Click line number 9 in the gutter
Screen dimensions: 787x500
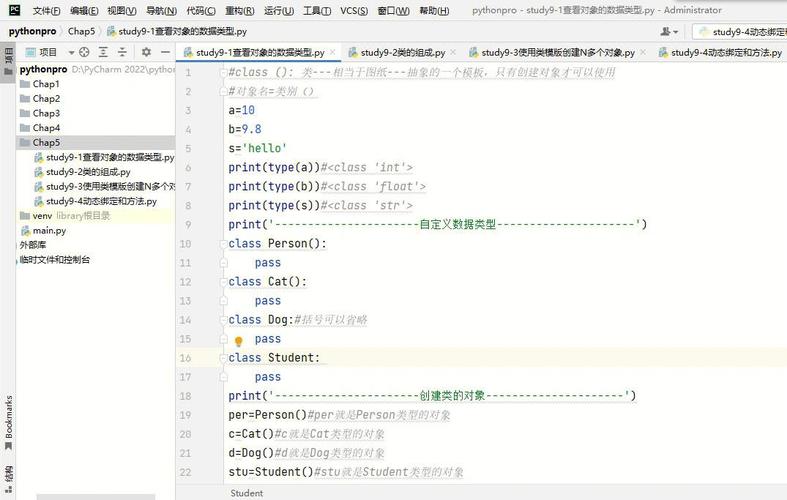tap(188, 224)
